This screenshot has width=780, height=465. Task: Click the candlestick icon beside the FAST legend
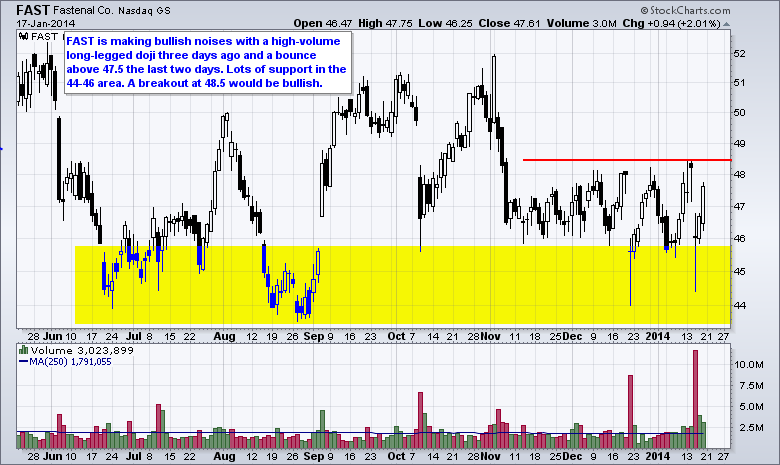click(x=23, y=36)
